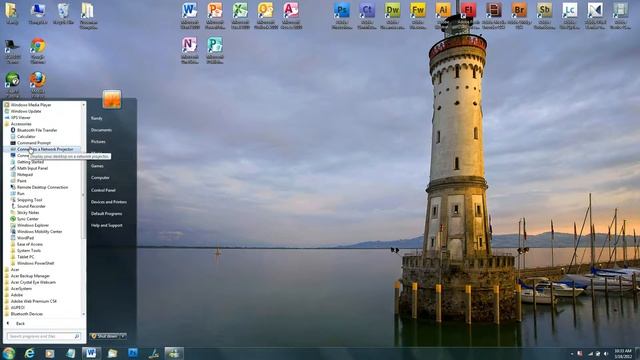Select Connect to a Network Projector
Screen dimensions: 640x360
point(42,149)
